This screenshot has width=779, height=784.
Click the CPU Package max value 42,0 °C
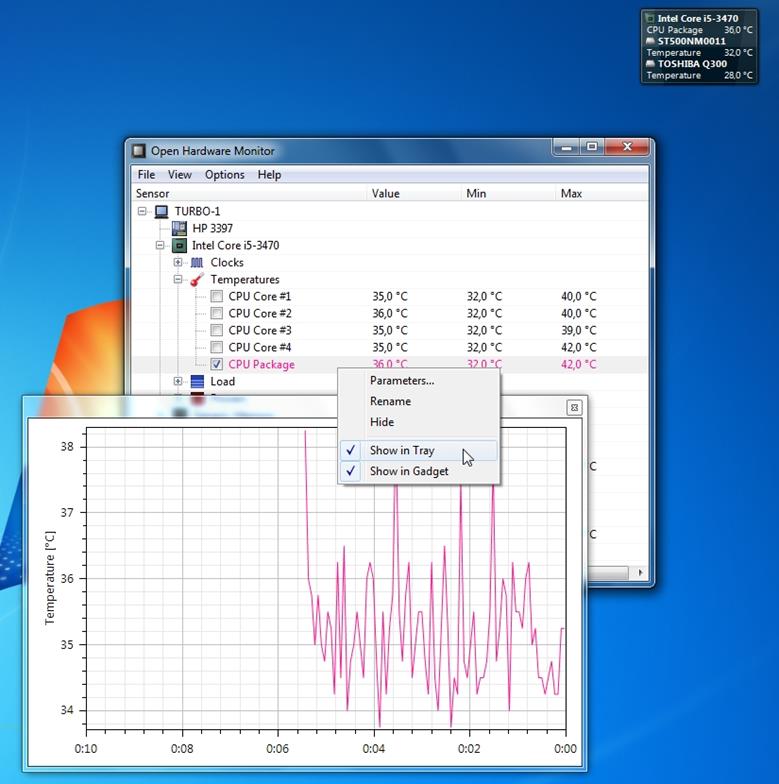[x=578, y=364]
